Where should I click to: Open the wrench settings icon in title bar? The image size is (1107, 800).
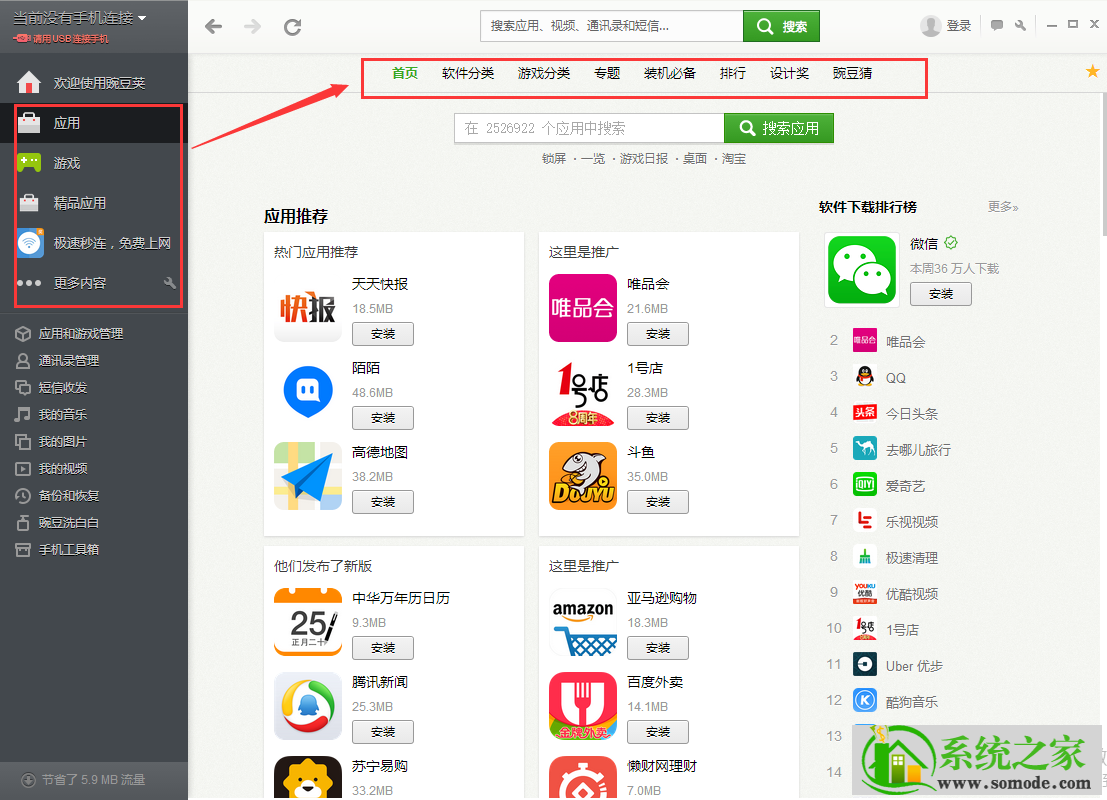[x=1020, y=25]
